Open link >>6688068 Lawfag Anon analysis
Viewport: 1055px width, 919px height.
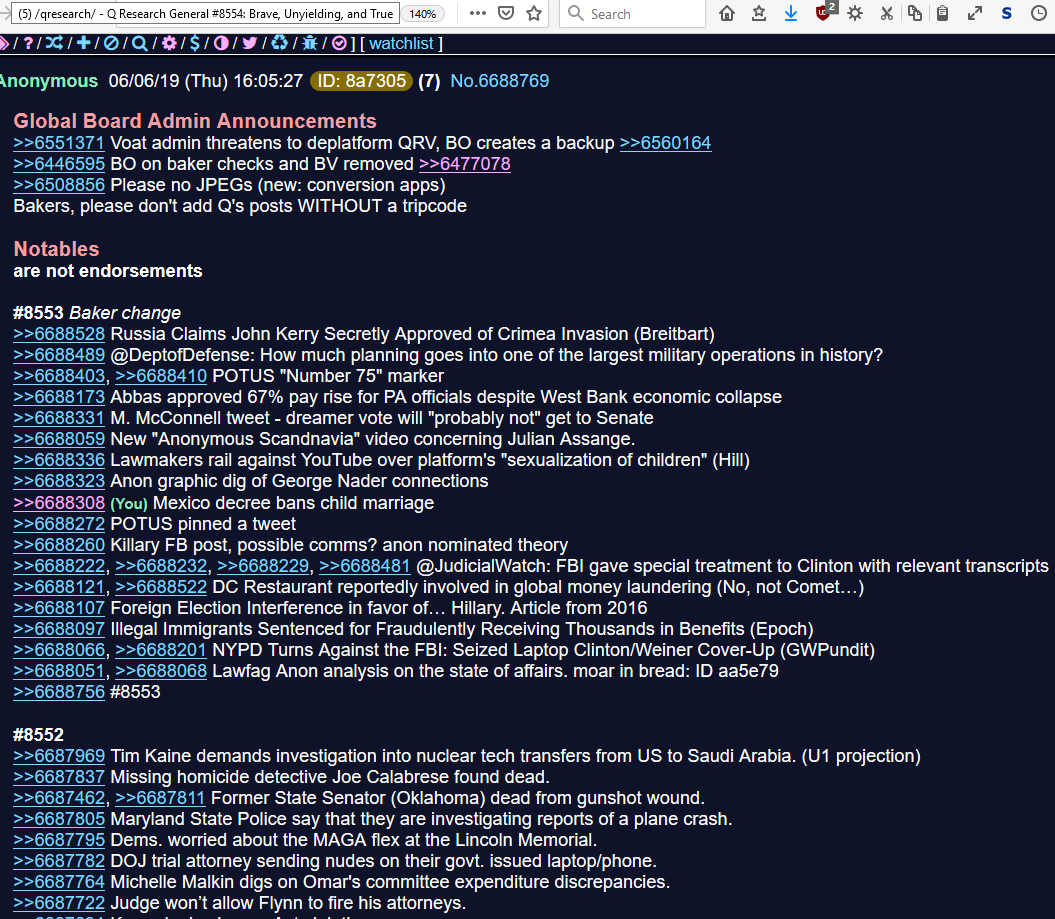(161, 671)
